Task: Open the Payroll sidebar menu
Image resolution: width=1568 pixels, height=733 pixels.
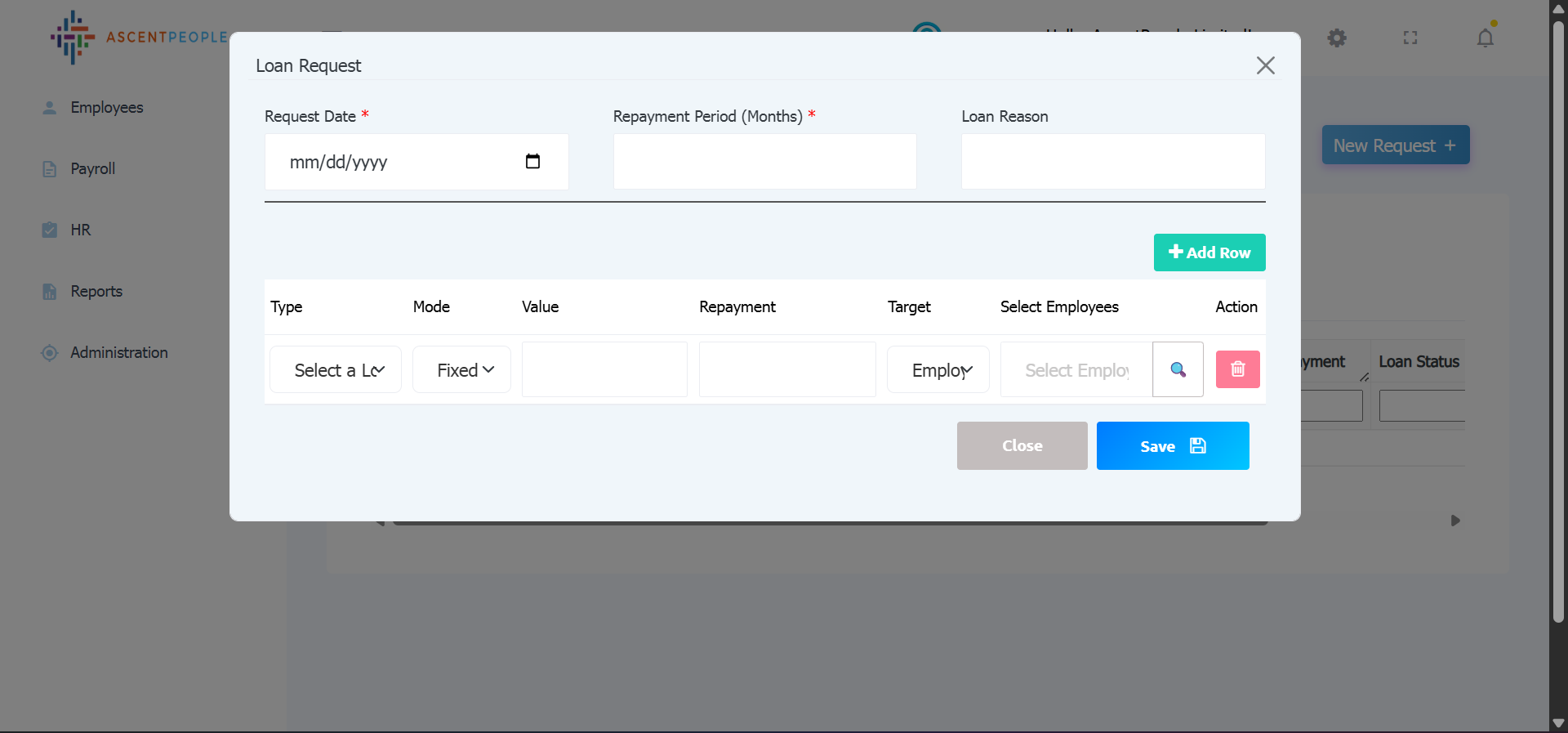Action: (x=92, y=169)
